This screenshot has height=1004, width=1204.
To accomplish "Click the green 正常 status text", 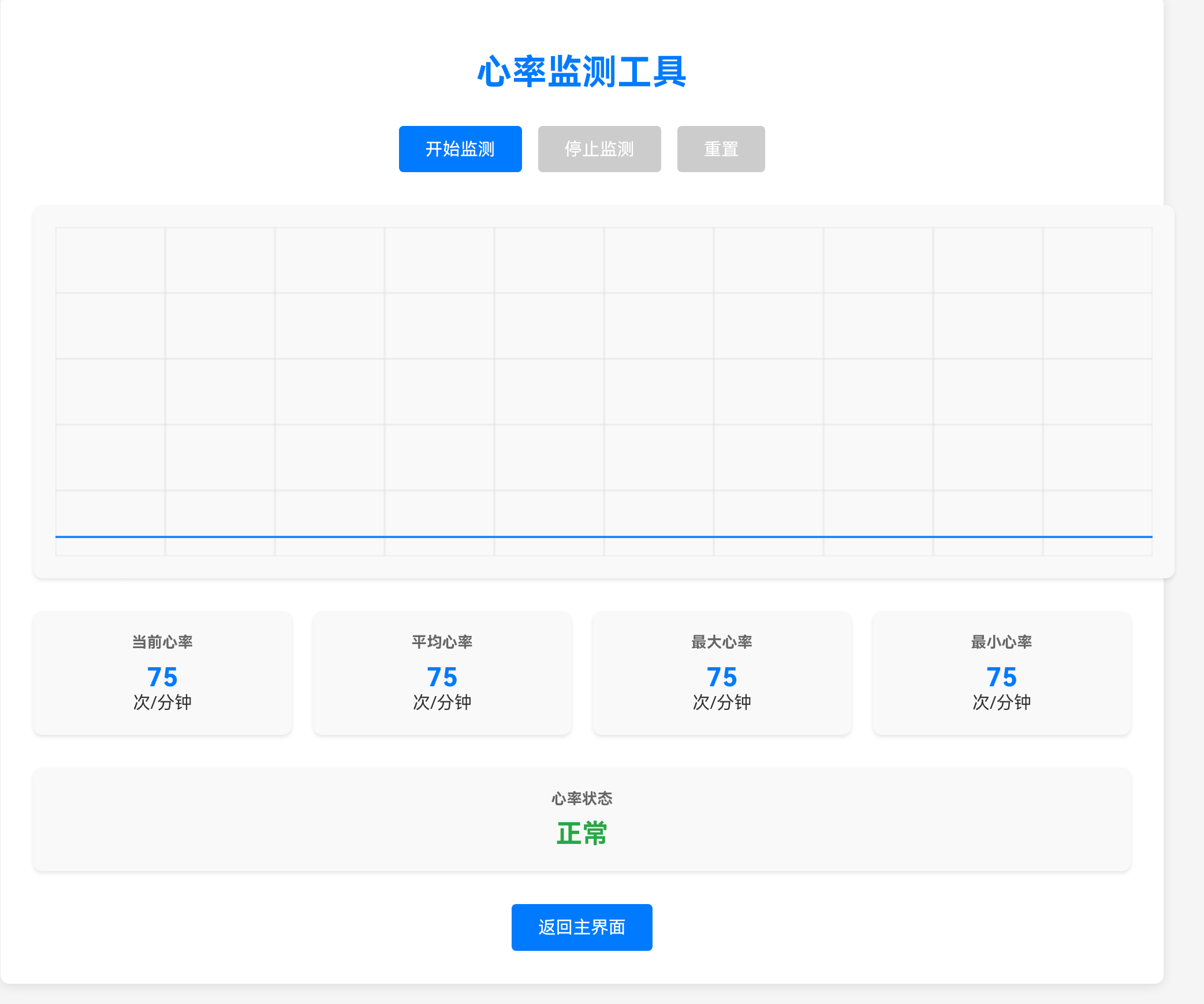I will [x=581, y=834].
